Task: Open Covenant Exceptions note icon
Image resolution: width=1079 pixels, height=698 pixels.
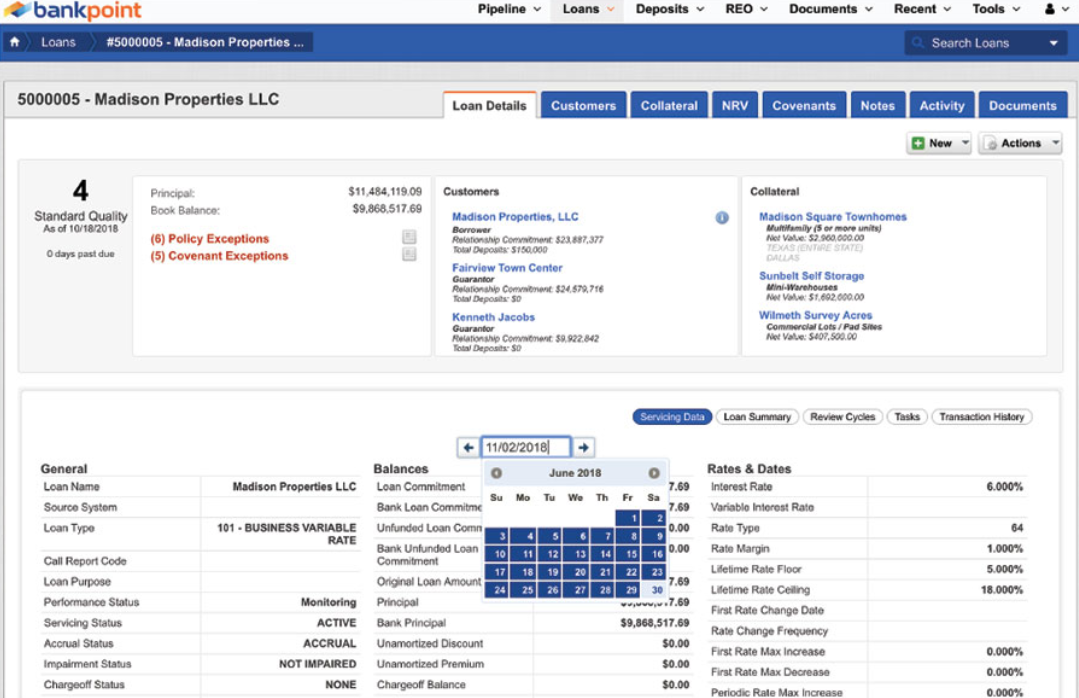Action: [409, 255]
